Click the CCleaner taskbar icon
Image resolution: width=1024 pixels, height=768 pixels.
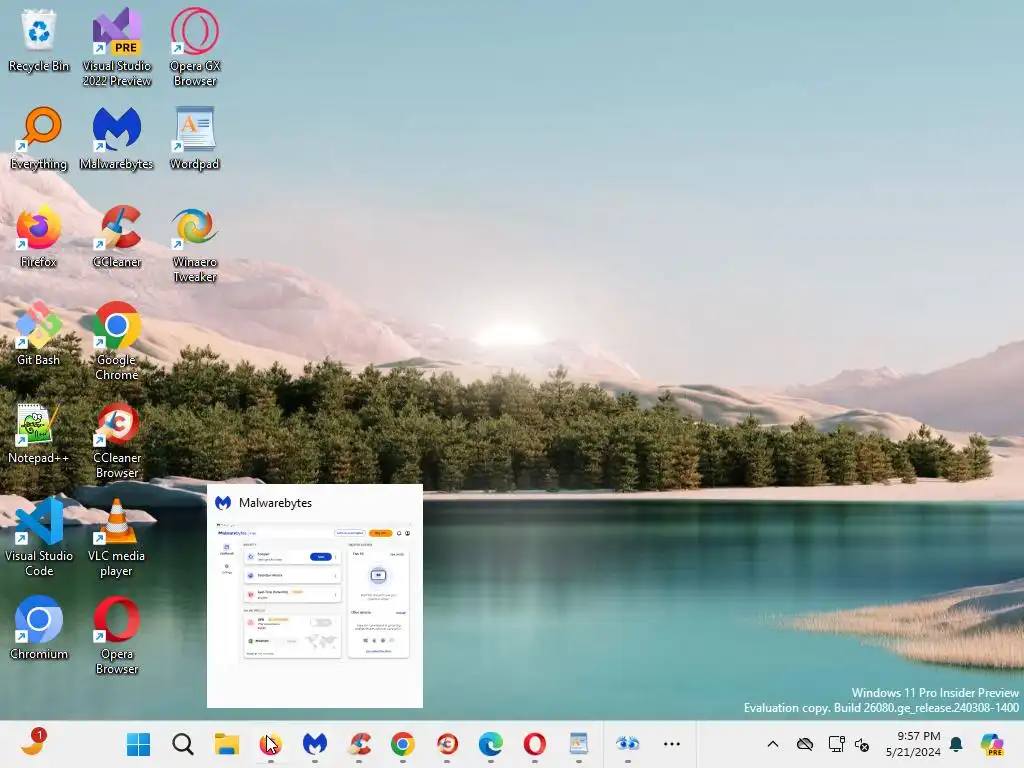click(x=359, y=744)
